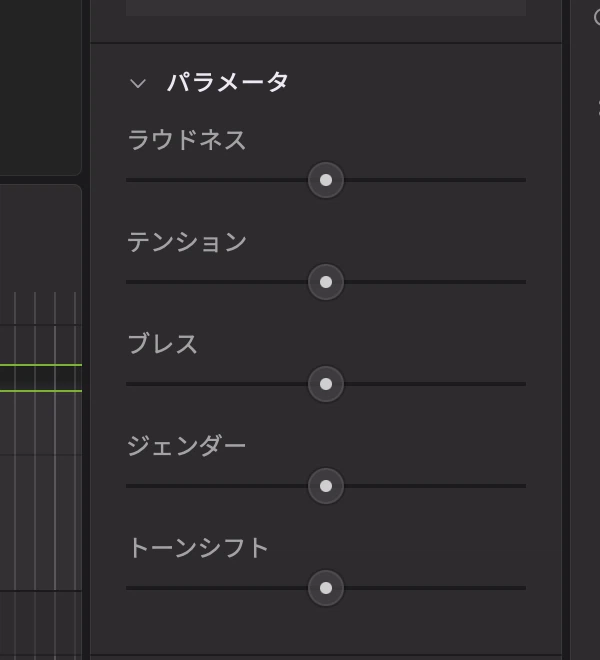
Task: Set ラウドネス slider to its minimum end
Action: 128,180
